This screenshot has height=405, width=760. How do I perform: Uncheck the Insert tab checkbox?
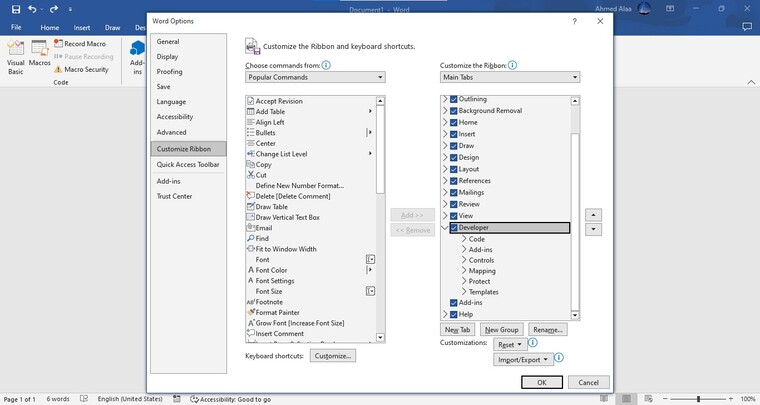point(454,134)
